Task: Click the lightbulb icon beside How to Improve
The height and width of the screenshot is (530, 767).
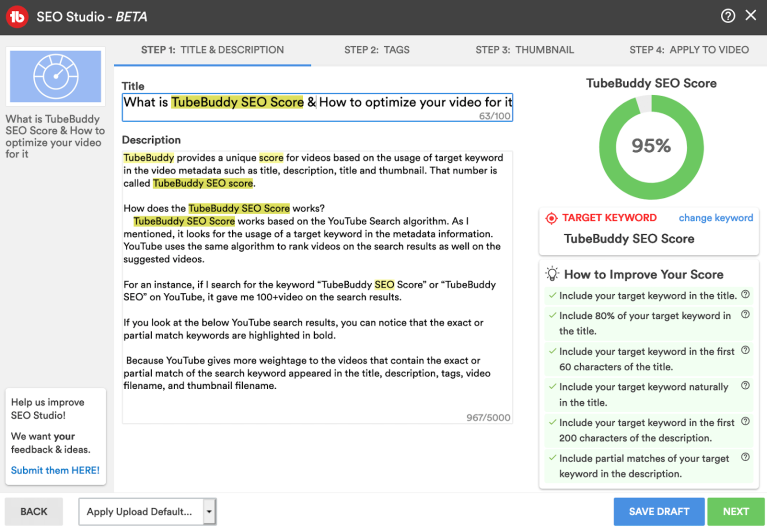Action: tap(552, 274)
